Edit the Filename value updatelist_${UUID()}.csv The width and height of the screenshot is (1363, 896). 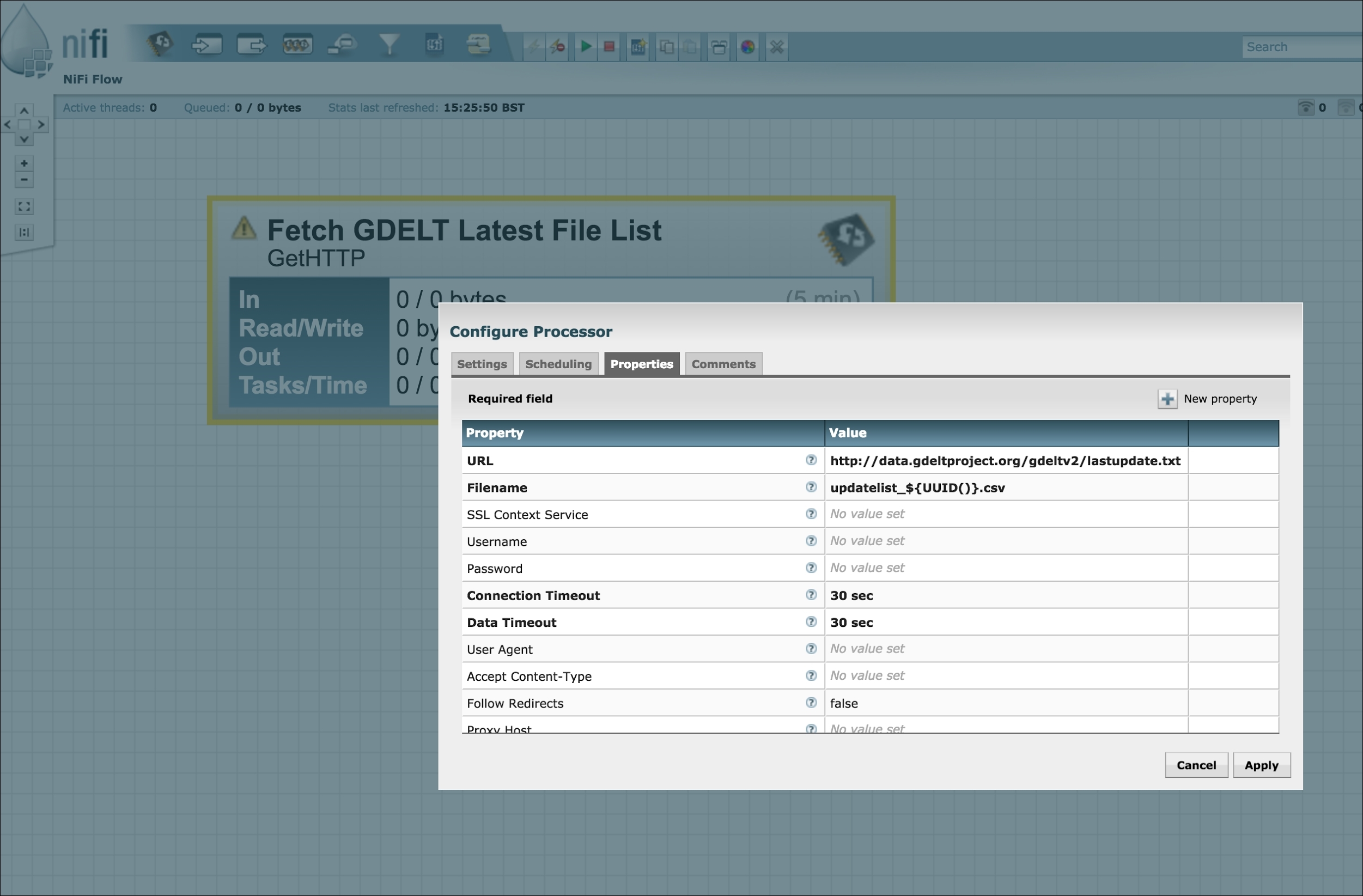1006,488
